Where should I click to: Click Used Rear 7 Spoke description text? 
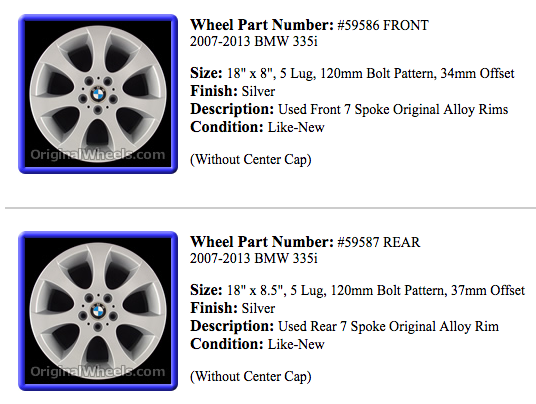[388, 326]
